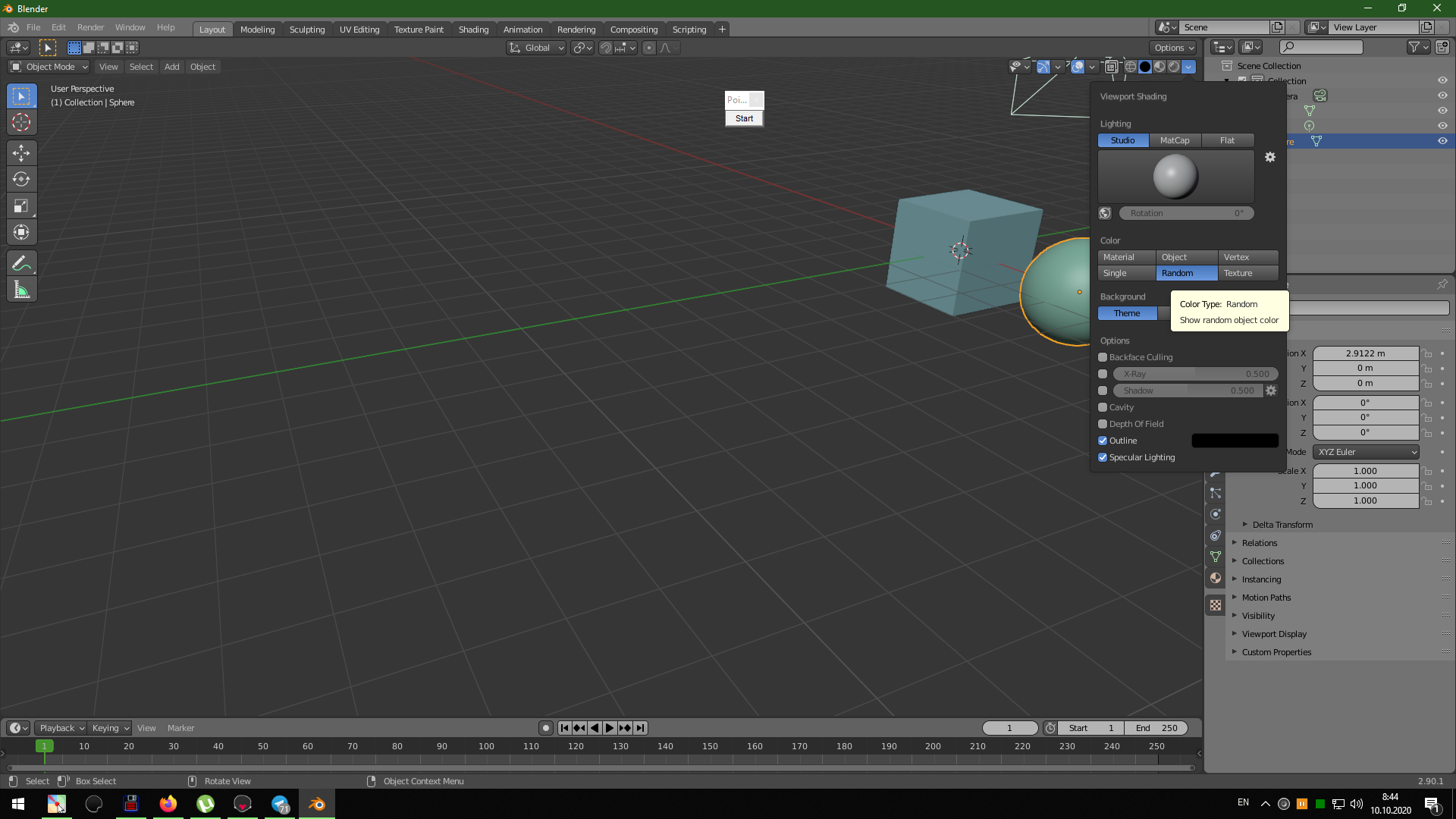Toggle auto keying record button
Viewport: 1456px width, 819px height.
coord(545,728)
